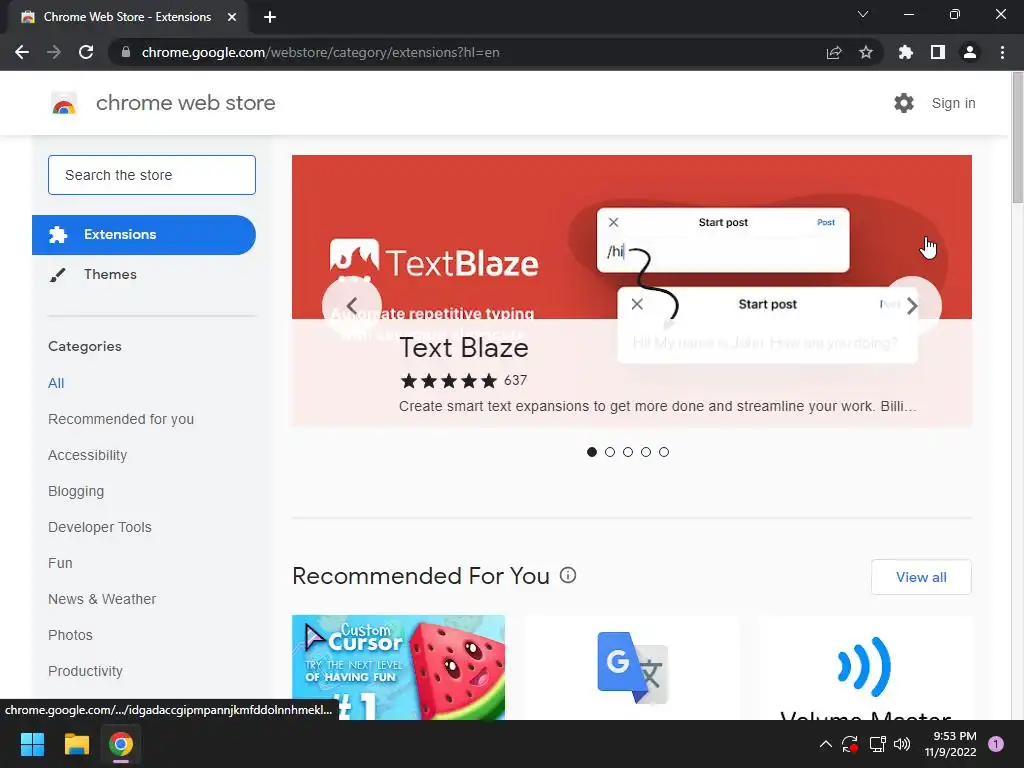
Task: Open the notification badge in the taskbar corner
Action: point(996,744)
